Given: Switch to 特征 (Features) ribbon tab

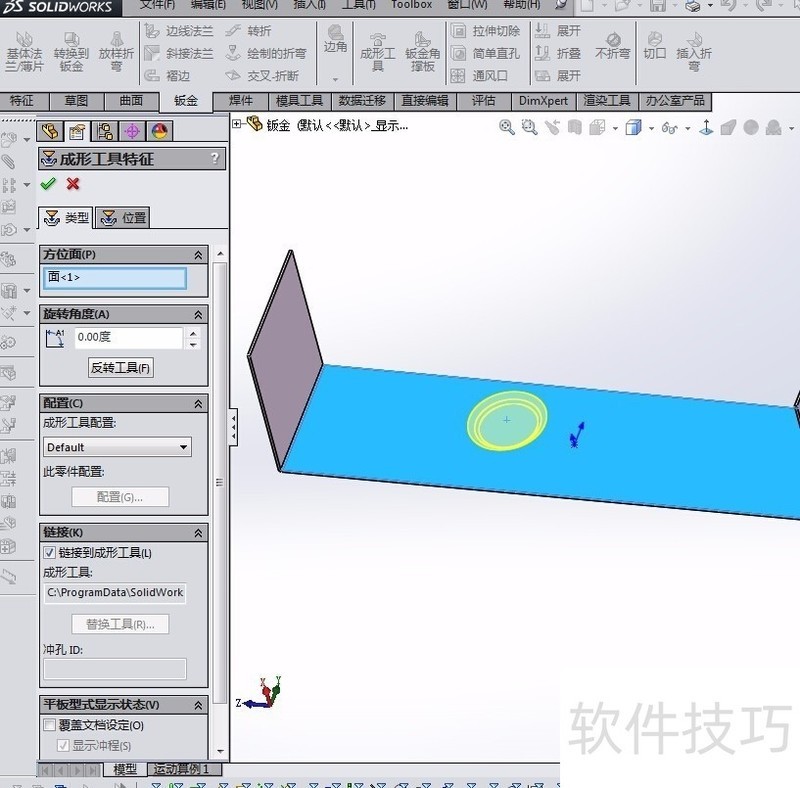Looking at the screenshot, I should [23, 101].
